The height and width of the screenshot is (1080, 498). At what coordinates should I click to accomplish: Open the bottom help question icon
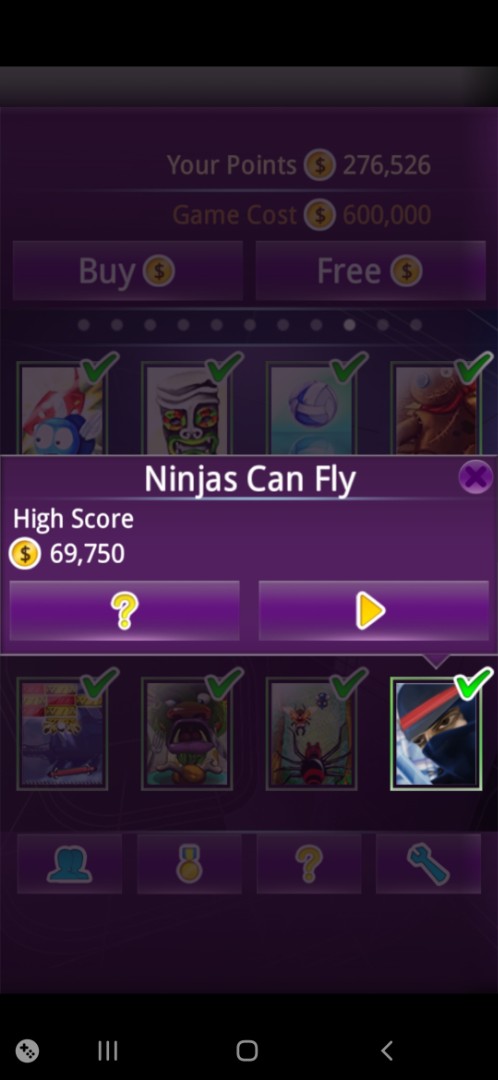click(x=309, y=864)
